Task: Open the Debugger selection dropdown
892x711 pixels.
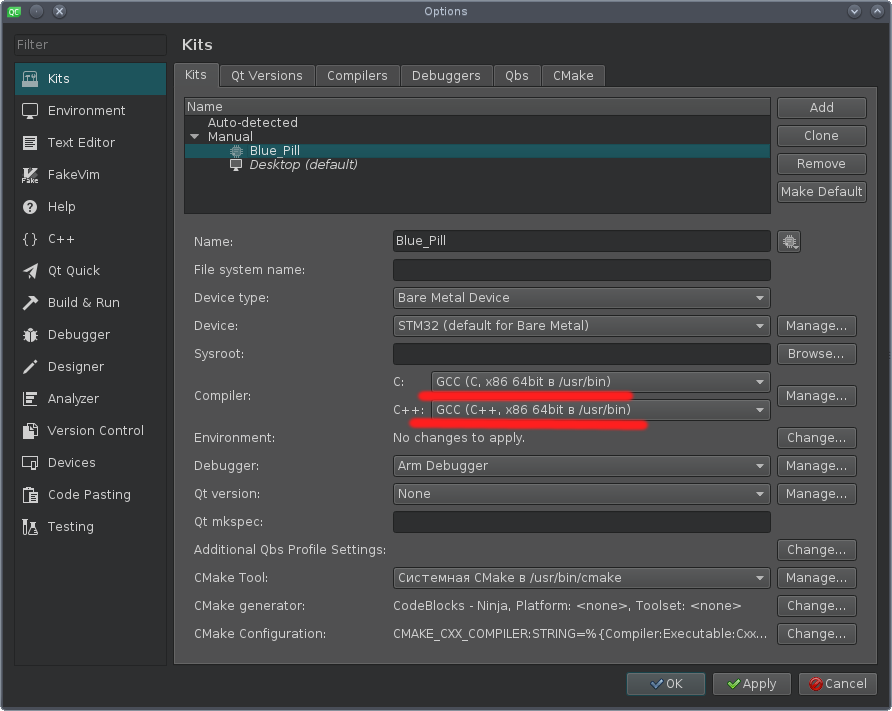Action: pyautogui.click(x=580, y=465)
